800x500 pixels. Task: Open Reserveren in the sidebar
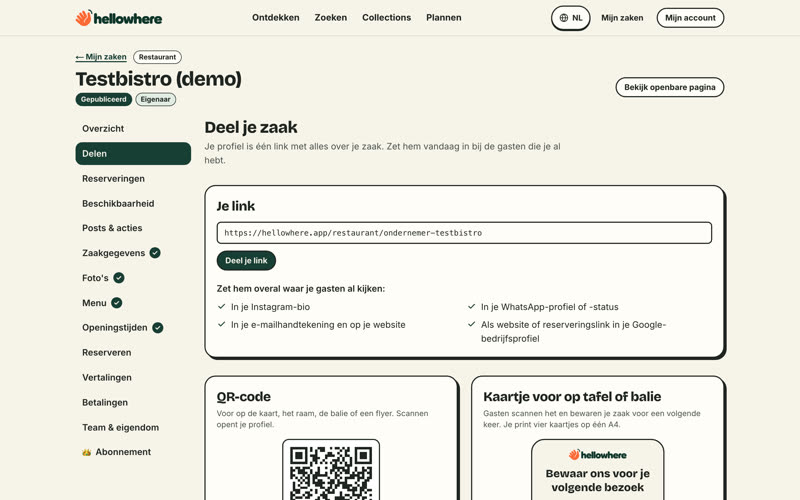133,353
